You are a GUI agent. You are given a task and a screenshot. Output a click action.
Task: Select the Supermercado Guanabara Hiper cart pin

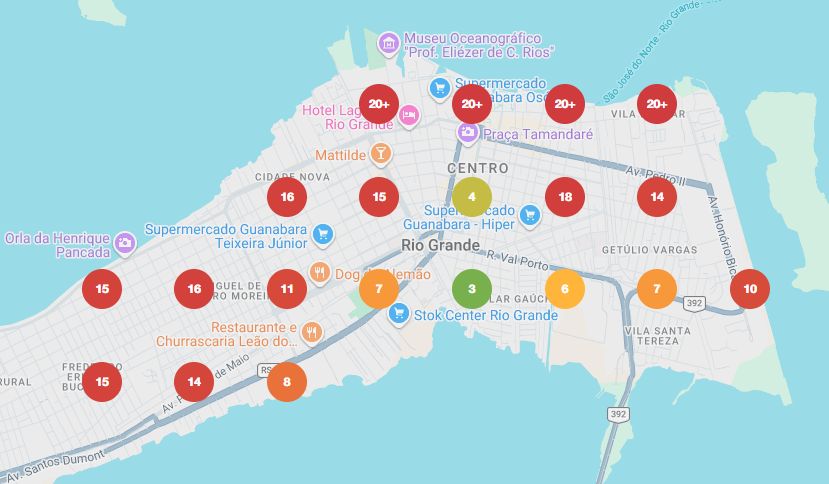[530, 216]
